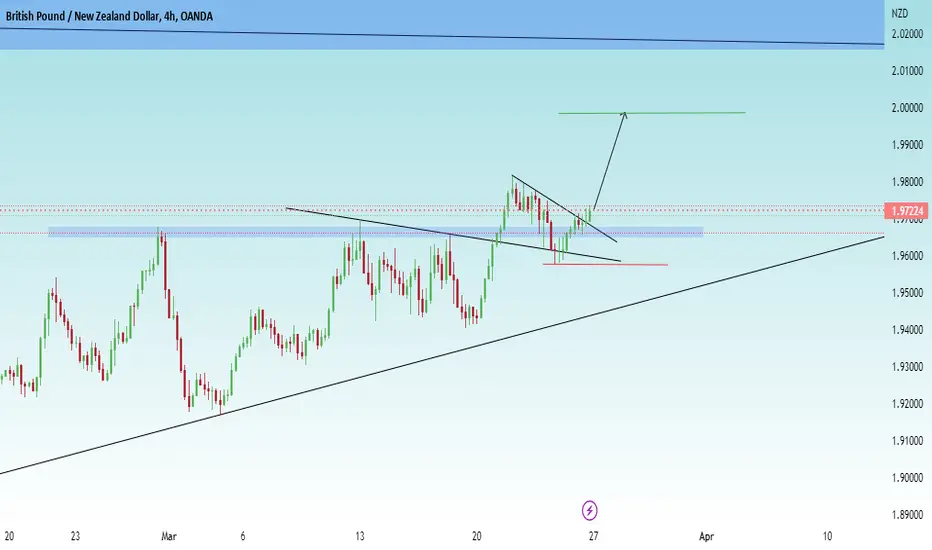Click the 1.91000 price axis label
932x550 pixels.
pyautogui.click(x=907, y=441)
